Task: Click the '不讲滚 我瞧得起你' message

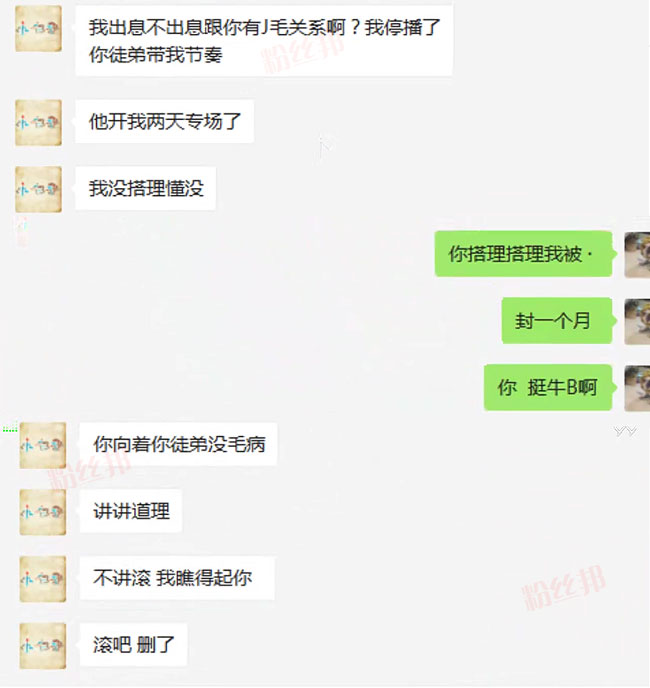Action: (x=177, y=578)
